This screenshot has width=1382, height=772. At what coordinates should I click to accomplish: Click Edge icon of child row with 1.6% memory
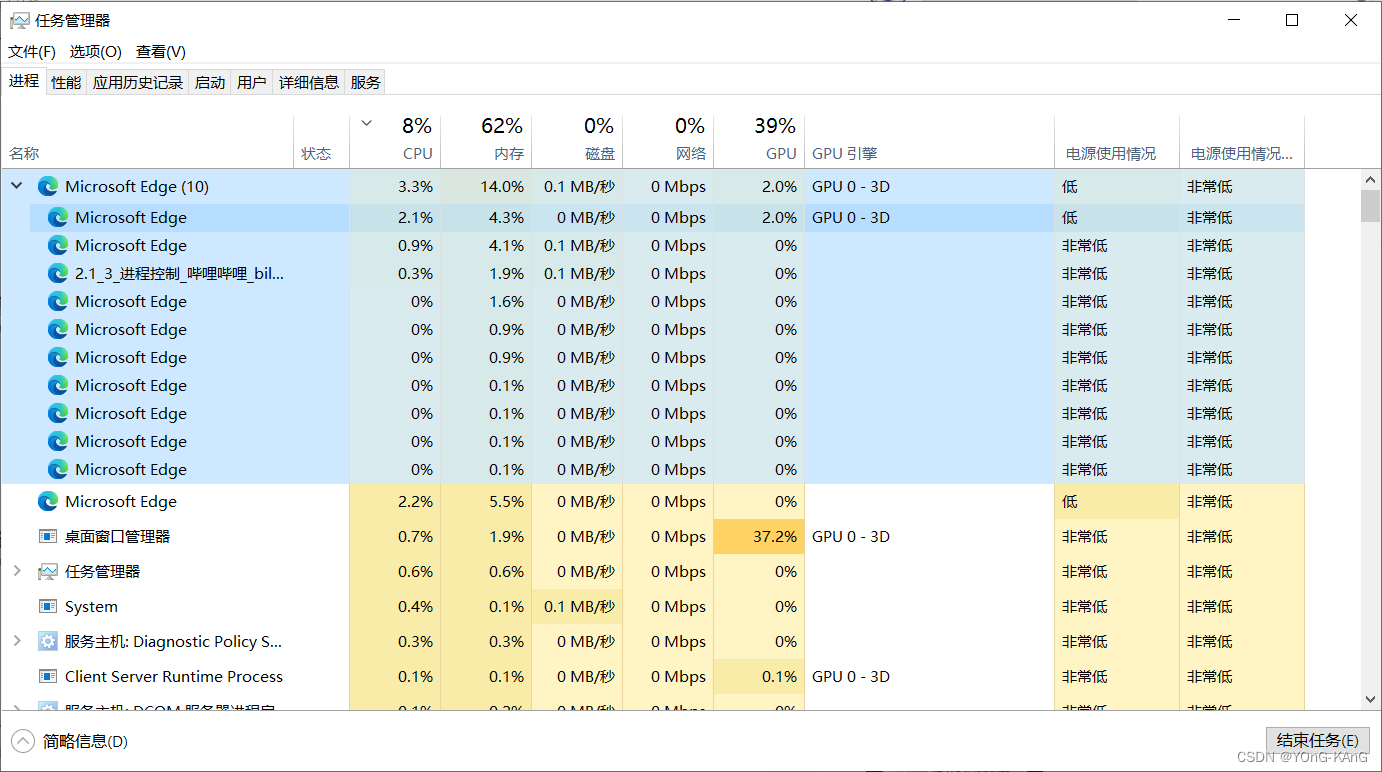coord(58,301)
